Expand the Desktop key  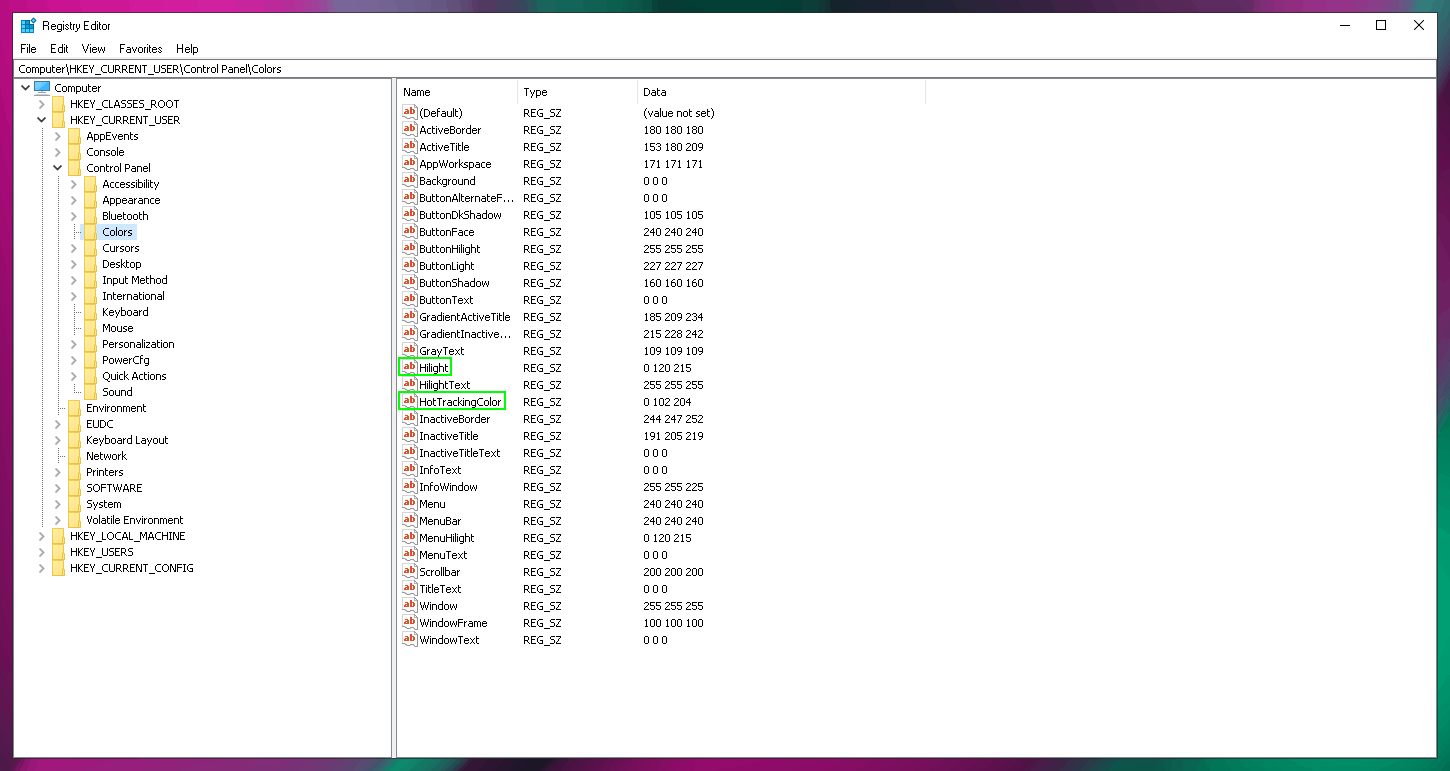coord(74,264)
